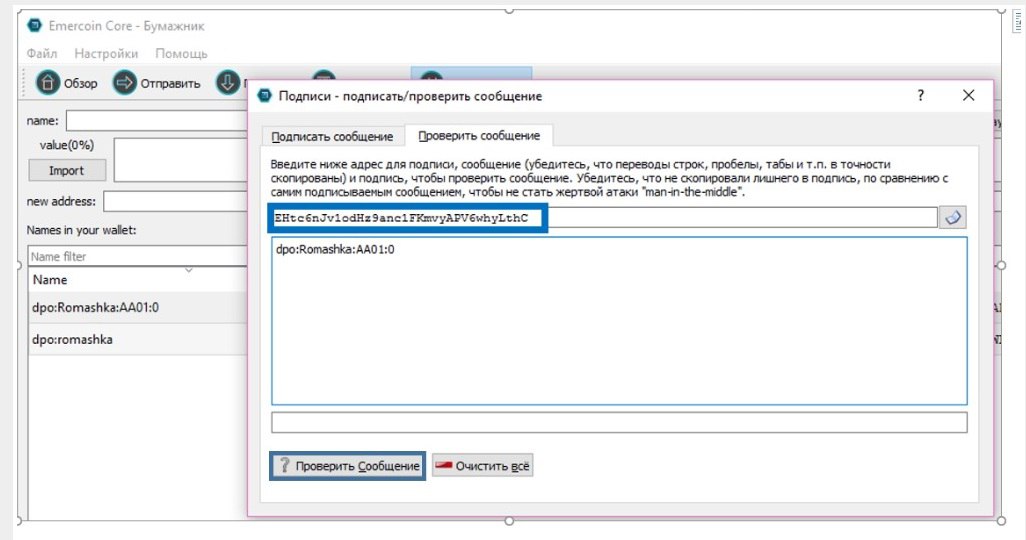This screenshot has width=1026, height=540.
Task: Click the Name filter field
Action: 138,256
